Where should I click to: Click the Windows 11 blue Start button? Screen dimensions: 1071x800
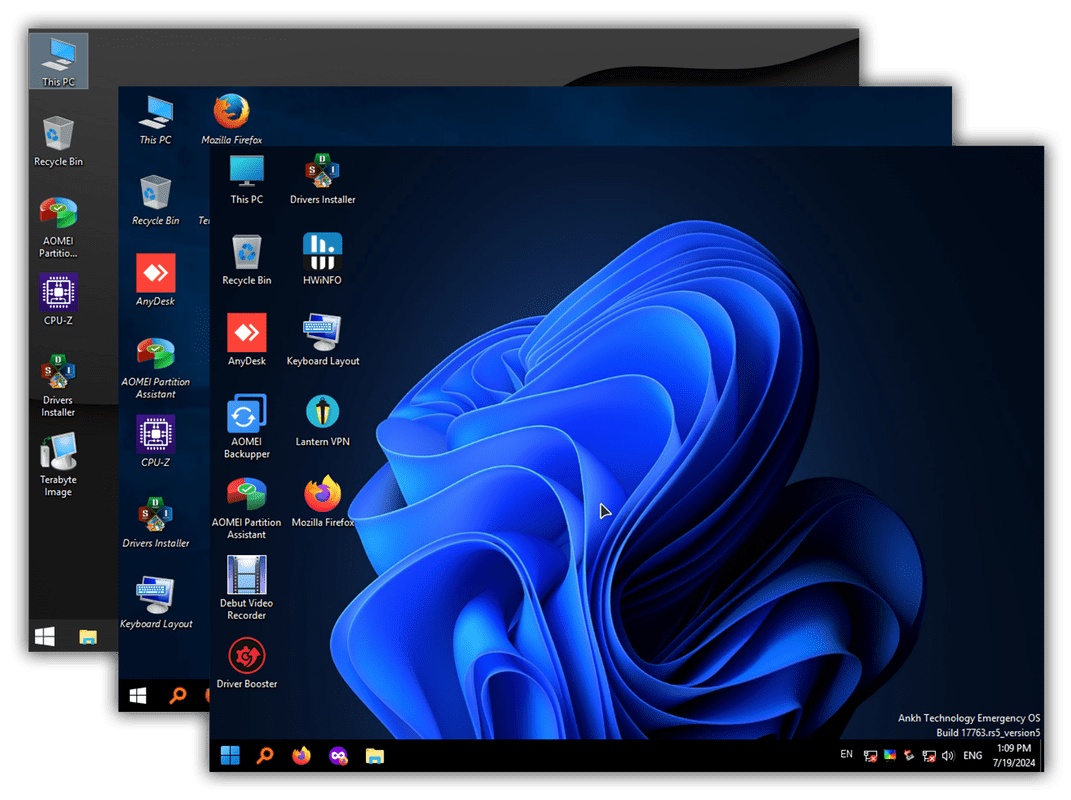230,756
